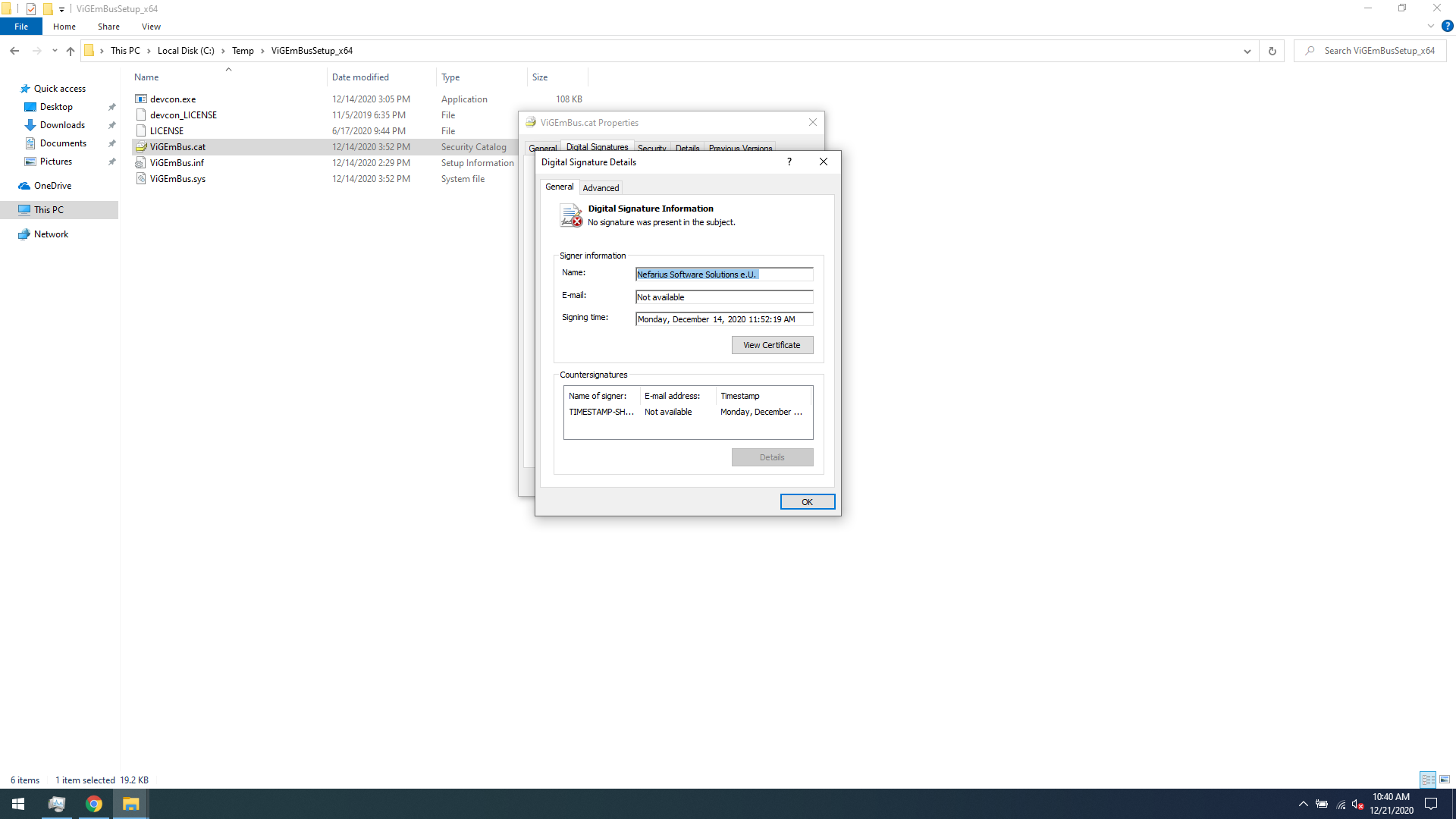Image resolution: width=1456 pixels, height=819 pixels.
Task: Click the devcon.exe file icon
Action: [x=141, y=99]
